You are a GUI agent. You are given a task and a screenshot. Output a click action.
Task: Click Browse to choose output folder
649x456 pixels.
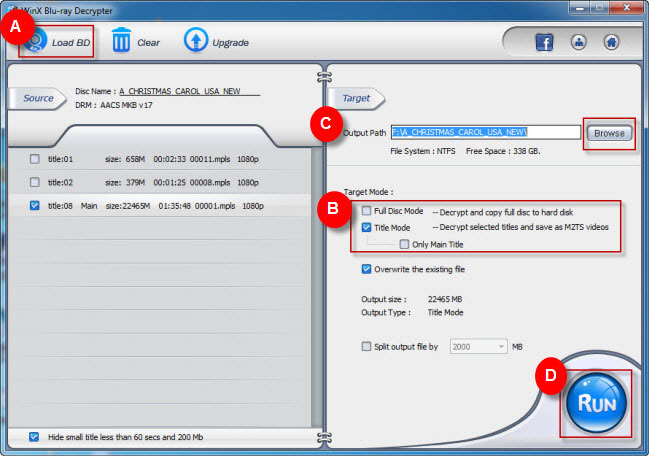[x=609, y=133]
